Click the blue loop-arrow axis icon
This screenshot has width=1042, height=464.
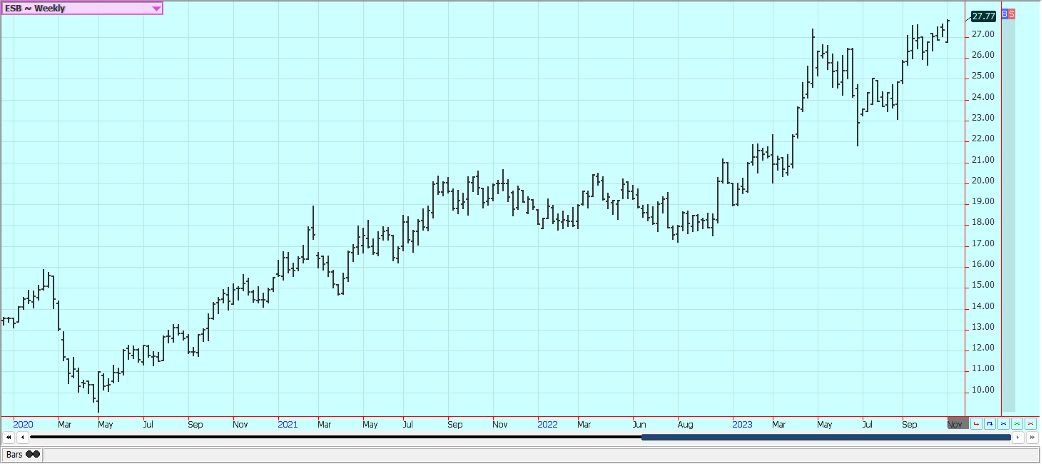(x=990, y=423)
